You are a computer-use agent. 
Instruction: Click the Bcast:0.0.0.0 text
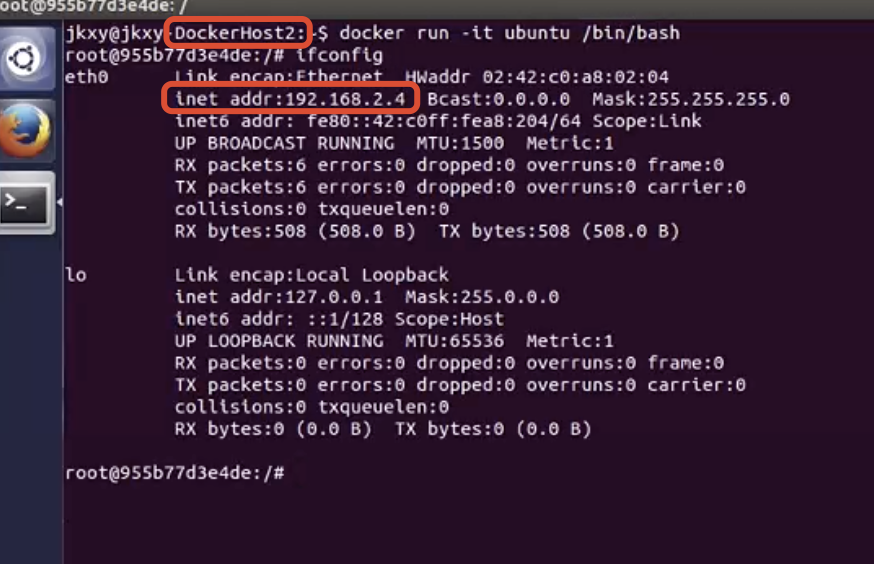pyautogui.click(x=499, y=99)
